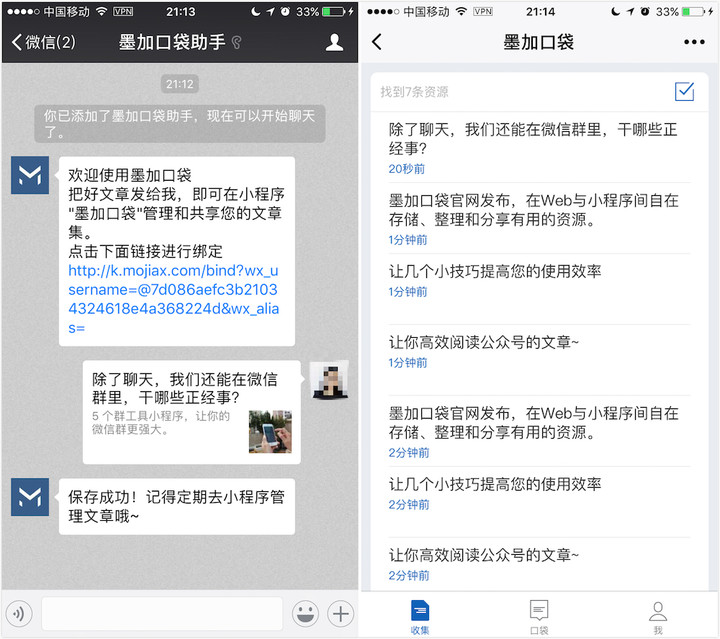Open 让你高效阅读 article saved 1分钟前

coord(539,359)
